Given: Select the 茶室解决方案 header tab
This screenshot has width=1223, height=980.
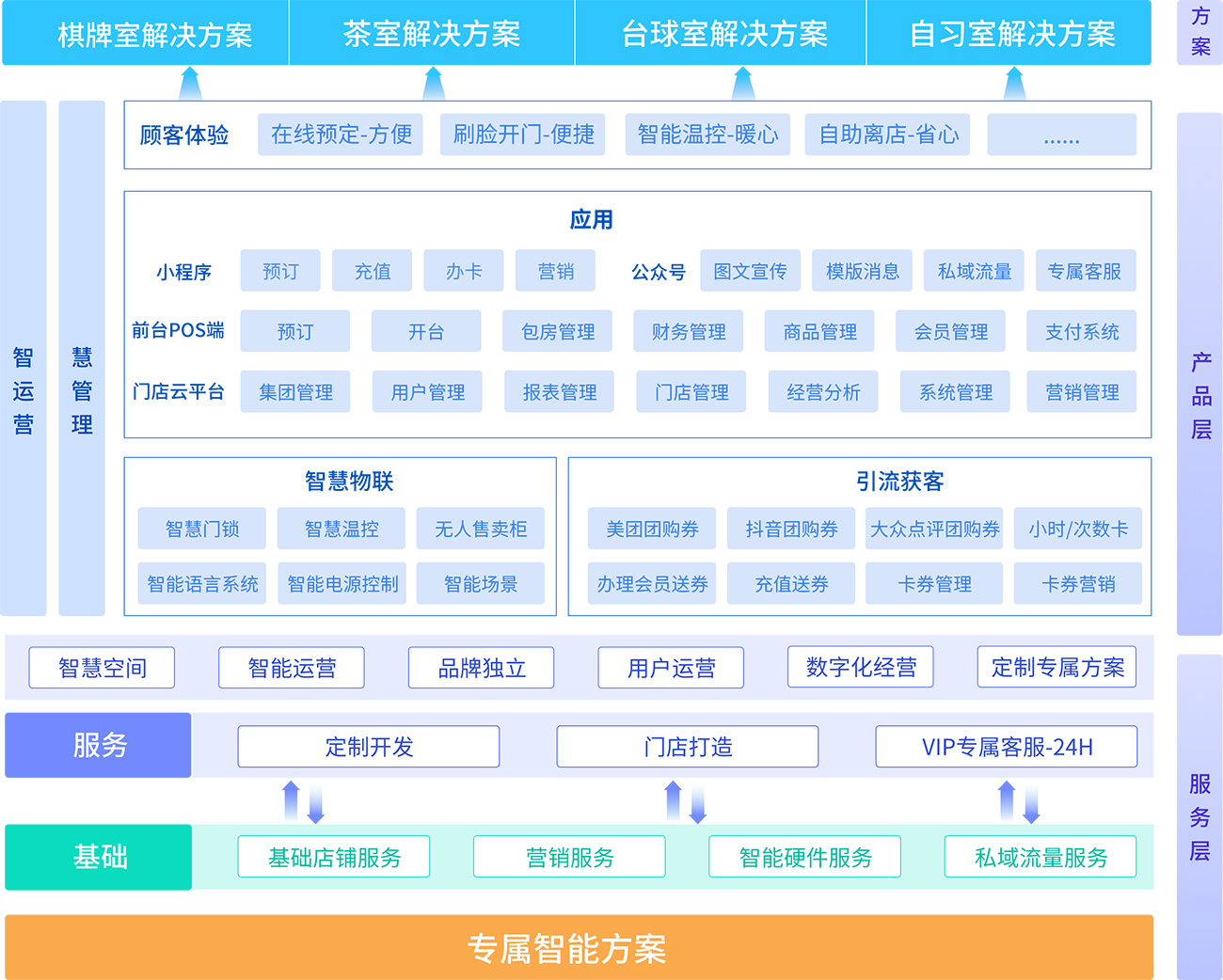Looking at the screenshot, I should pos(432,33).
